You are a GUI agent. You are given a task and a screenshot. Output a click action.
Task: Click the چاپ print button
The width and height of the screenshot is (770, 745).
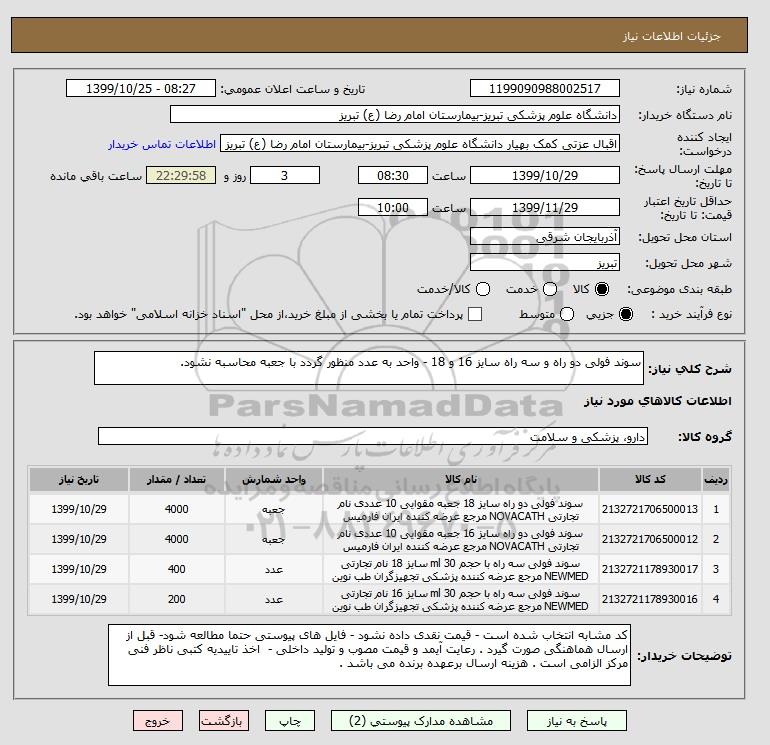(290, 721)
